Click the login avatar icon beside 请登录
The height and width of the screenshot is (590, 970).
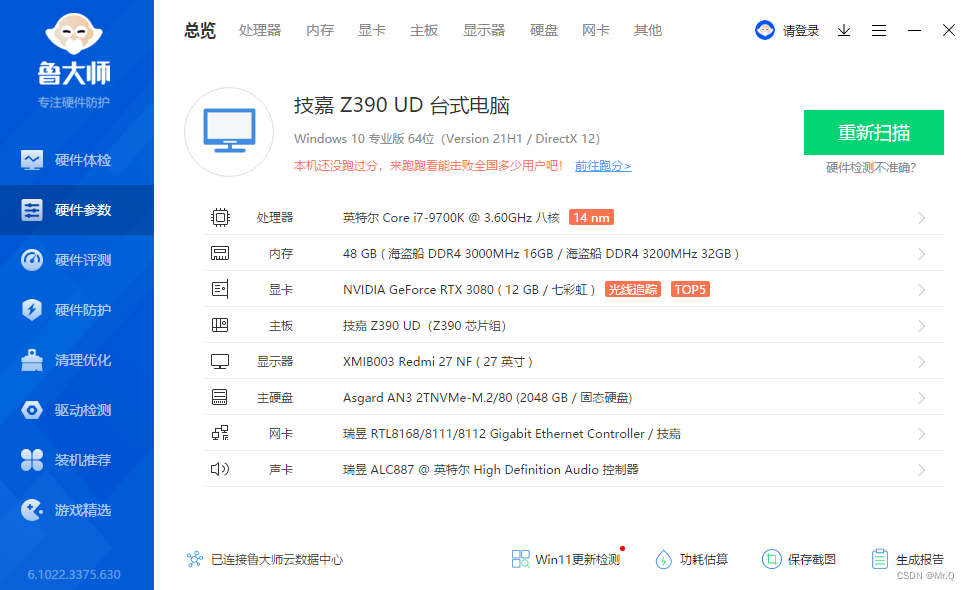tap(765, 30)
